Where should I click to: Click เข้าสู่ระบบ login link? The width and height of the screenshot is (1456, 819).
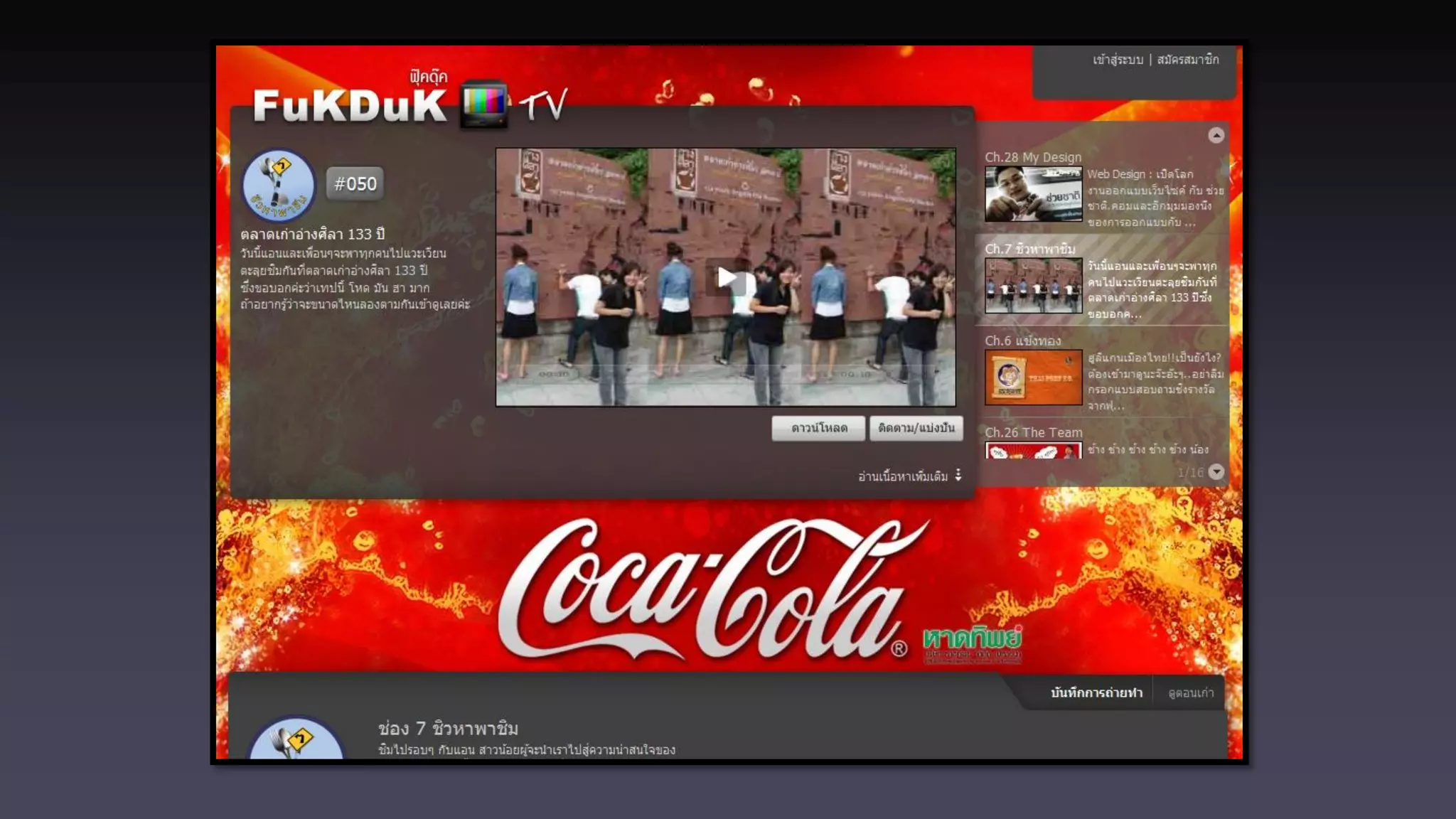[x=1118, y=60]
